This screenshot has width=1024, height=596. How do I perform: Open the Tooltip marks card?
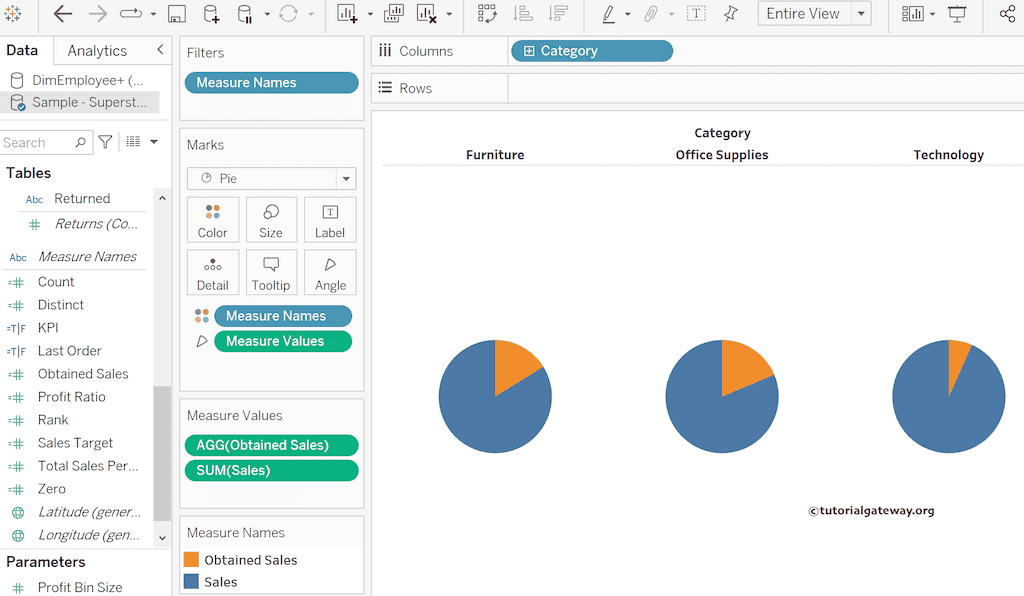(271, 273)
